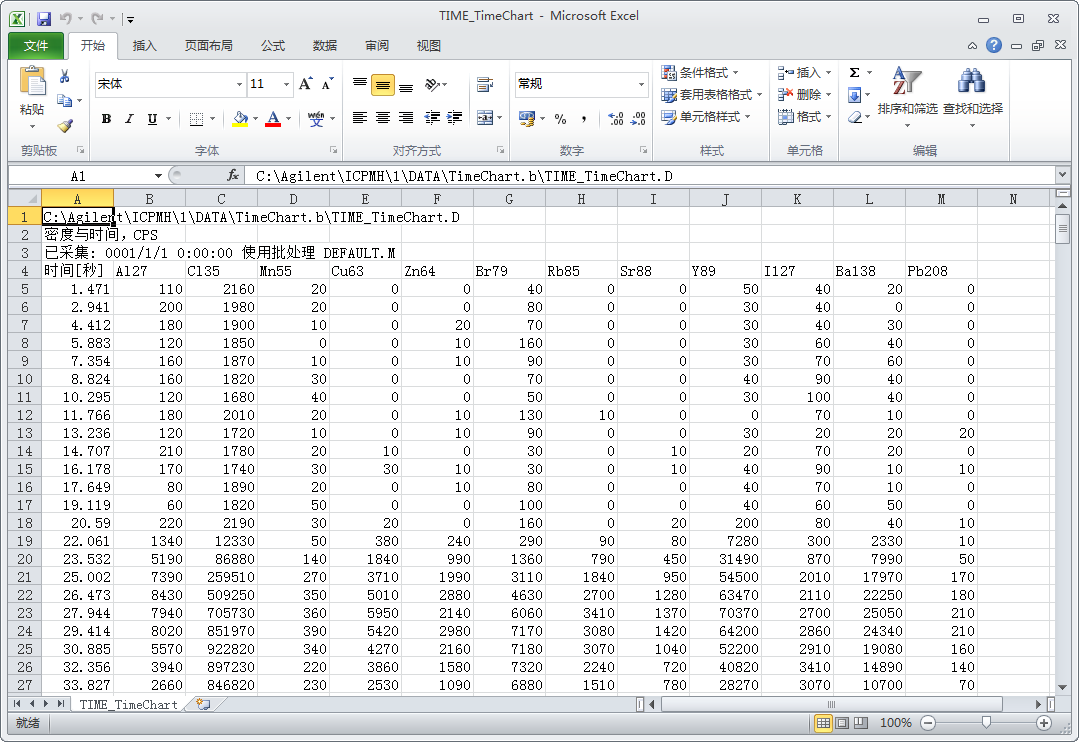Switch to Page Break Preview in status bar
The height and width of the screenshot is (742, 1079).
click(x=860, y=723)
